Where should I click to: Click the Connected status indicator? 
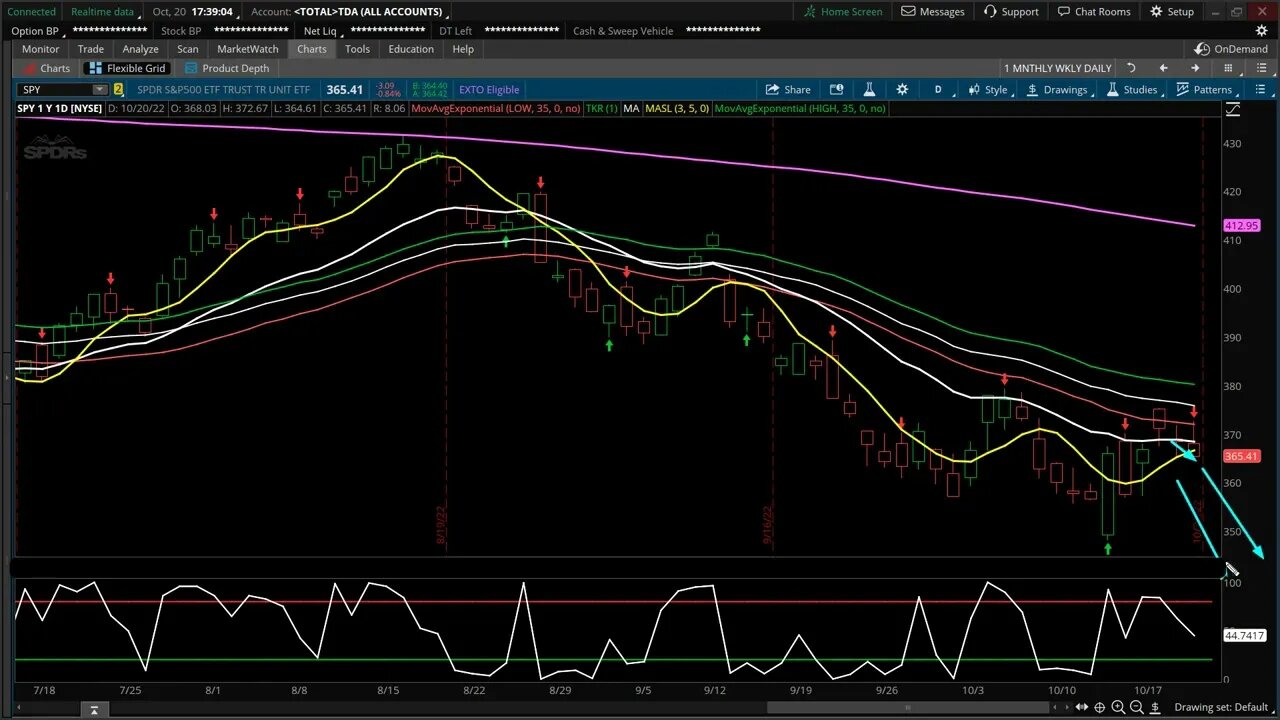coord(32,11)
